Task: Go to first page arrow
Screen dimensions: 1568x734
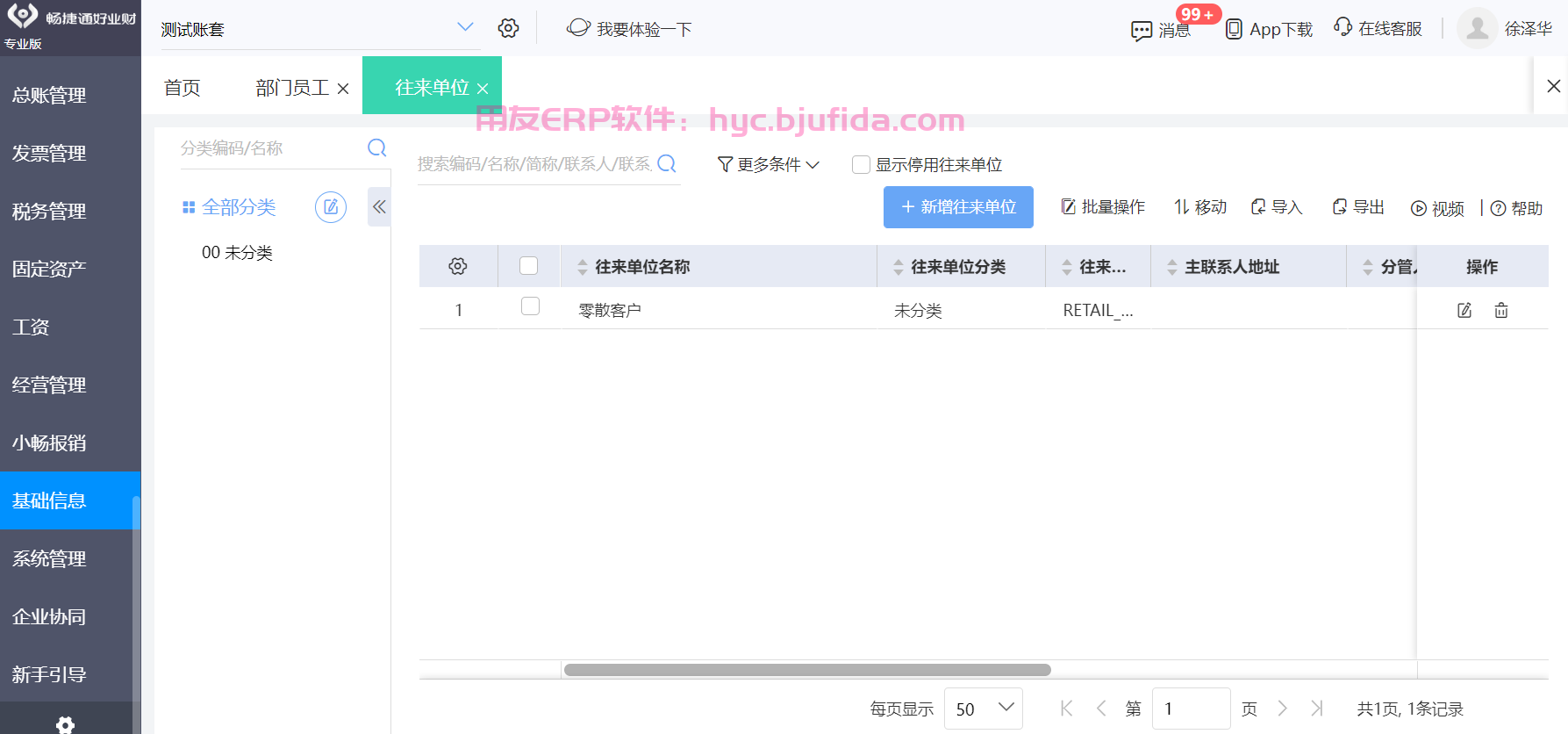Action: pos(1067,709)
